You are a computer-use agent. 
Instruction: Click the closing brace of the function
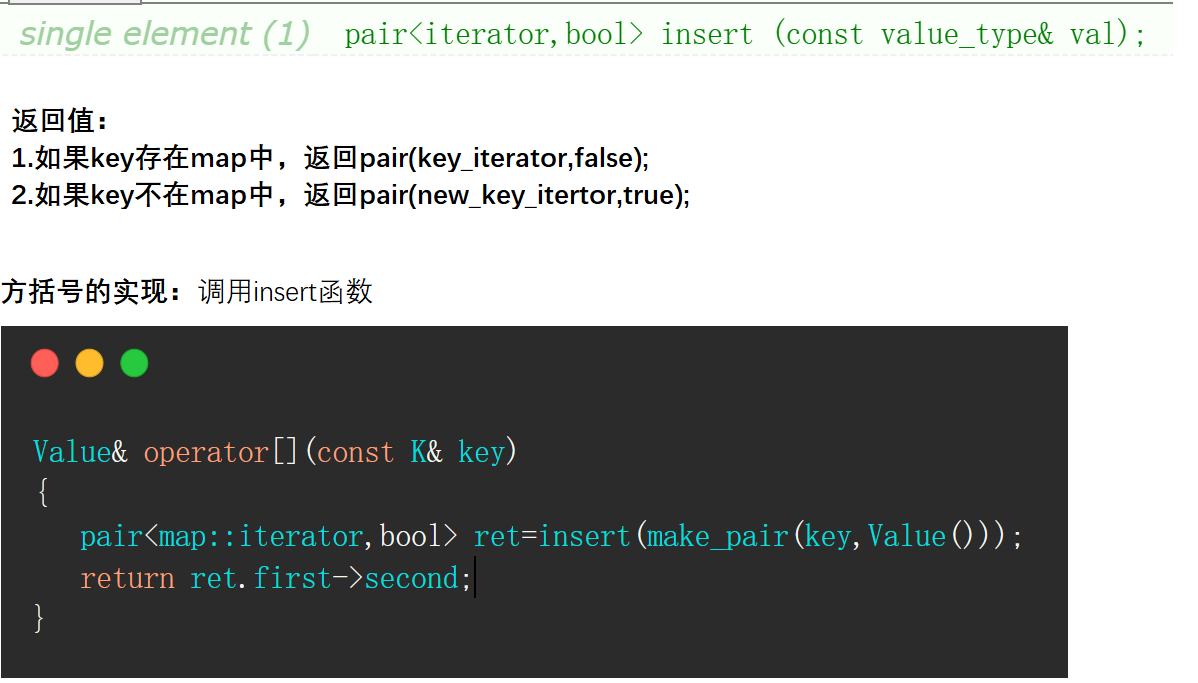pyautogui.click(x=39, y=617)
